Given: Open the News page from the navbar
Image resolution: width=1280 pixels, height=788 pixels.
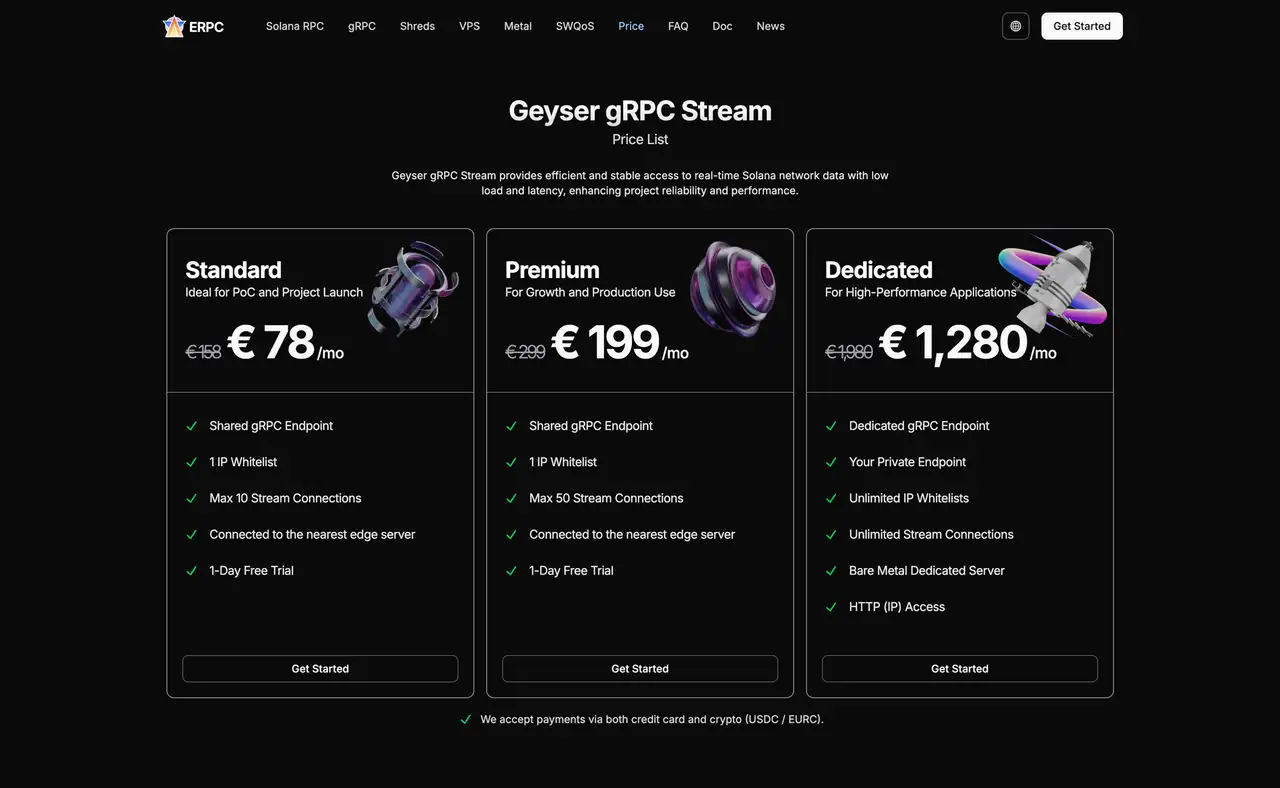Looking at the screenshot, I should pos(770,26).
